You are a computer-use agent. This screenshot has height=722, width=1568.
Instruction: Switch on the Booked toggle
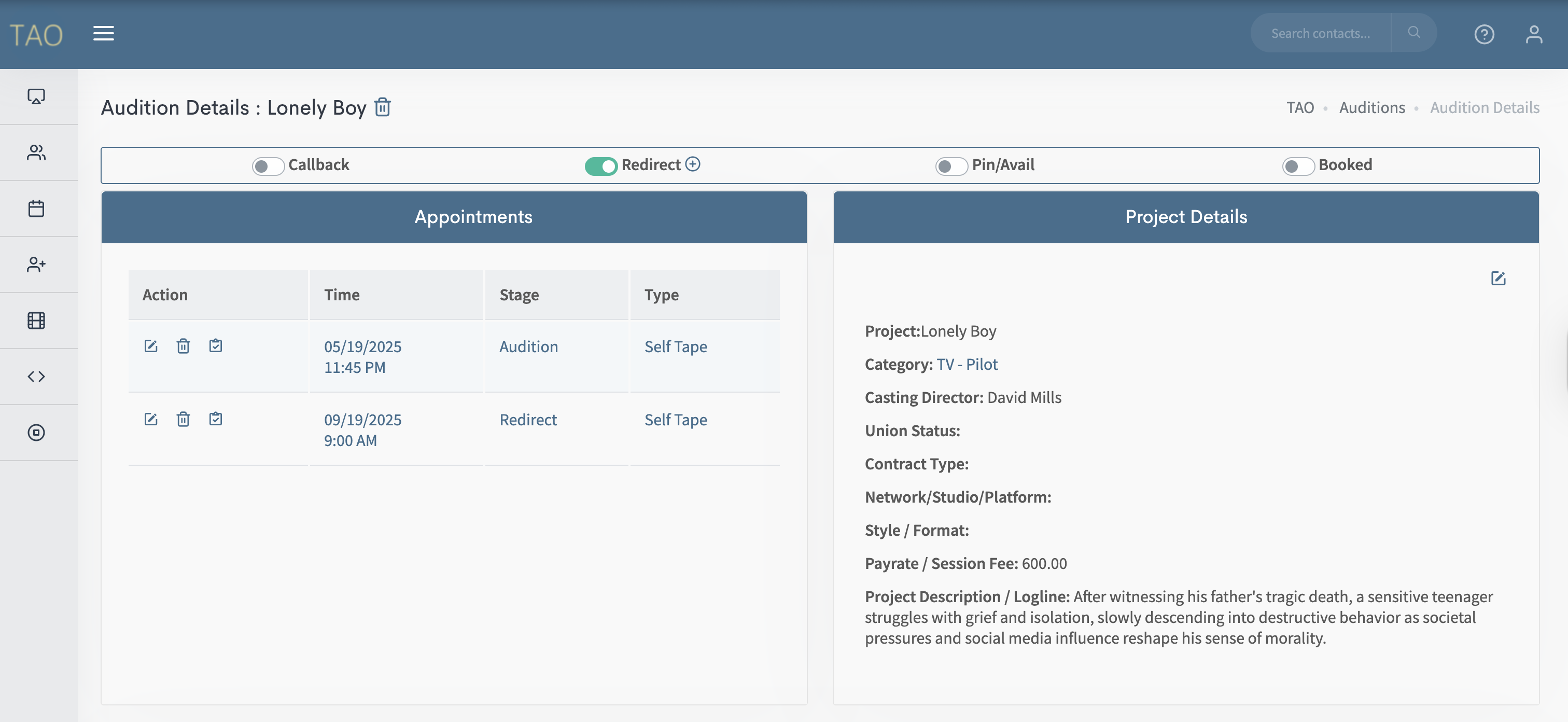1298,166
